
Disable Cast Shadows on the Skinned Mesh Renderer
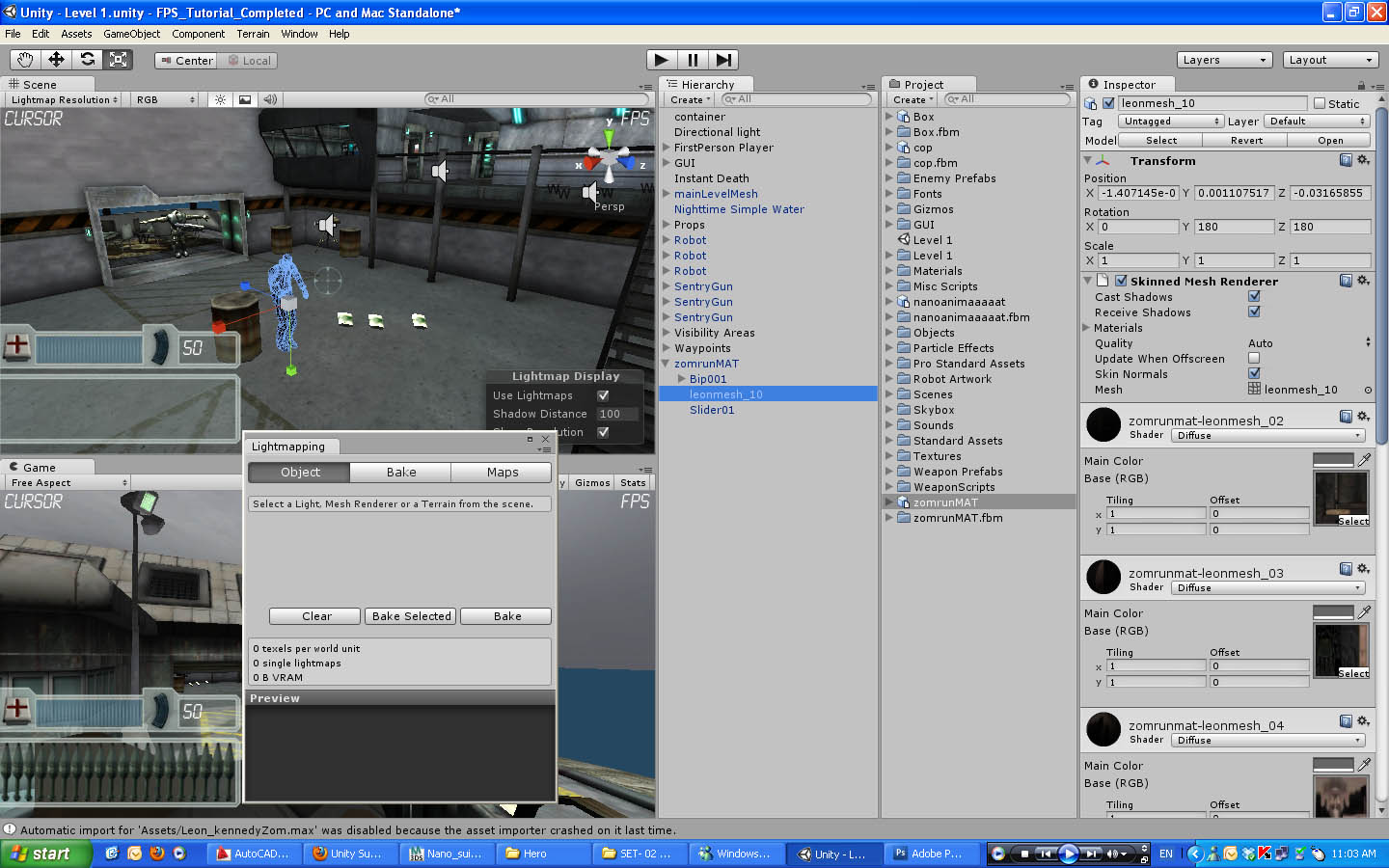click(1255, 297)
